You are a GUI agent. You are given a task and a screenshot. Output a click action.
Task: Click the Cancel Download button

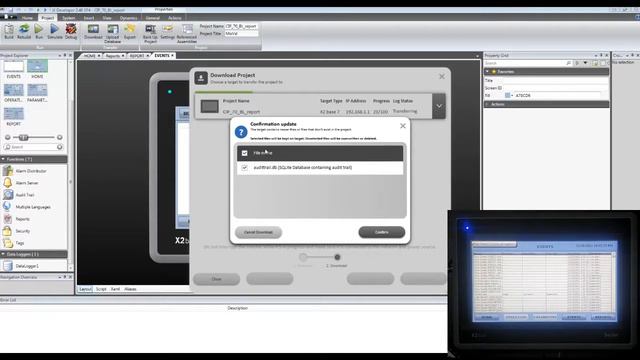(258, 232)
